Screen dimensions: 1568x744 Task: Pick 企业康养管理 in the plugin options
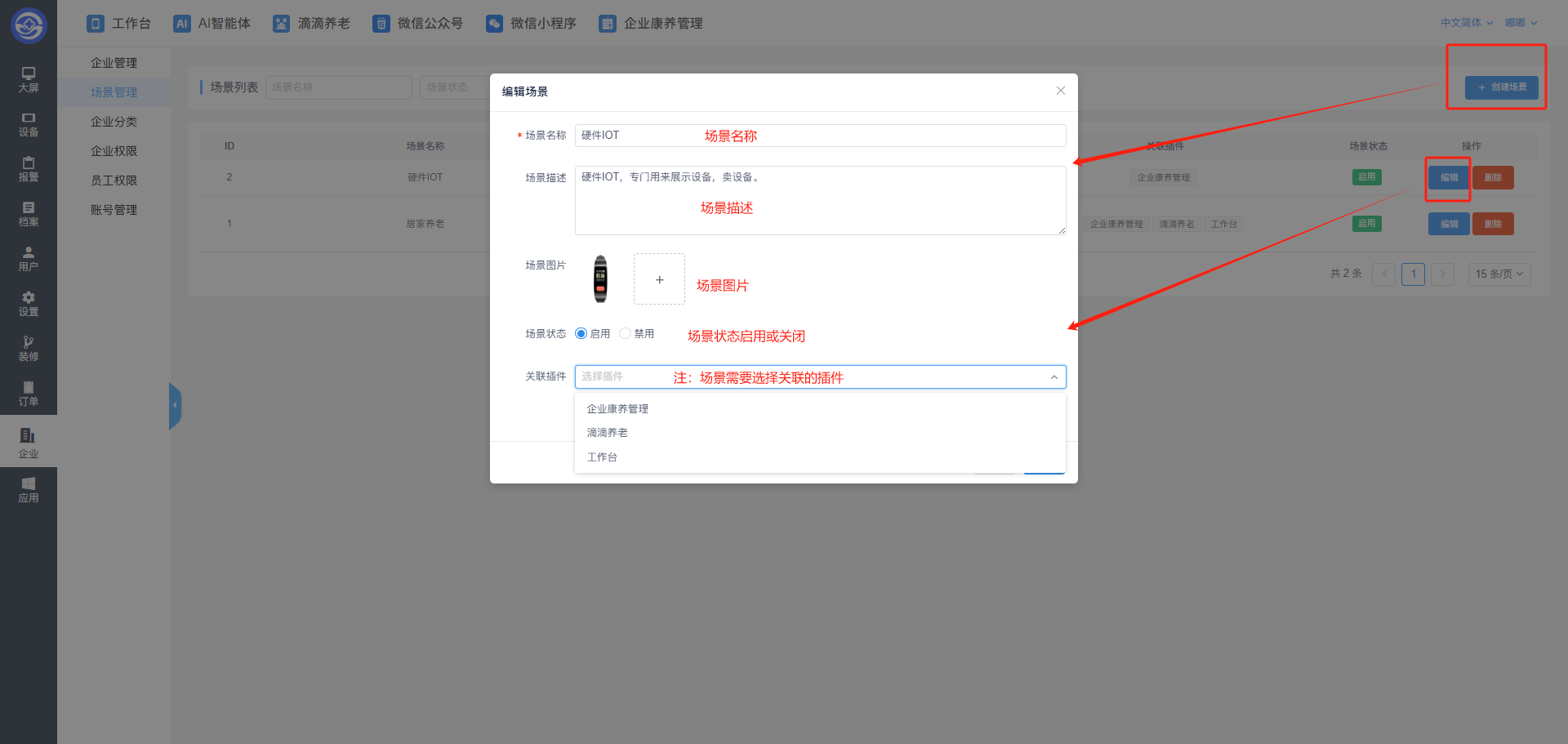617,408
